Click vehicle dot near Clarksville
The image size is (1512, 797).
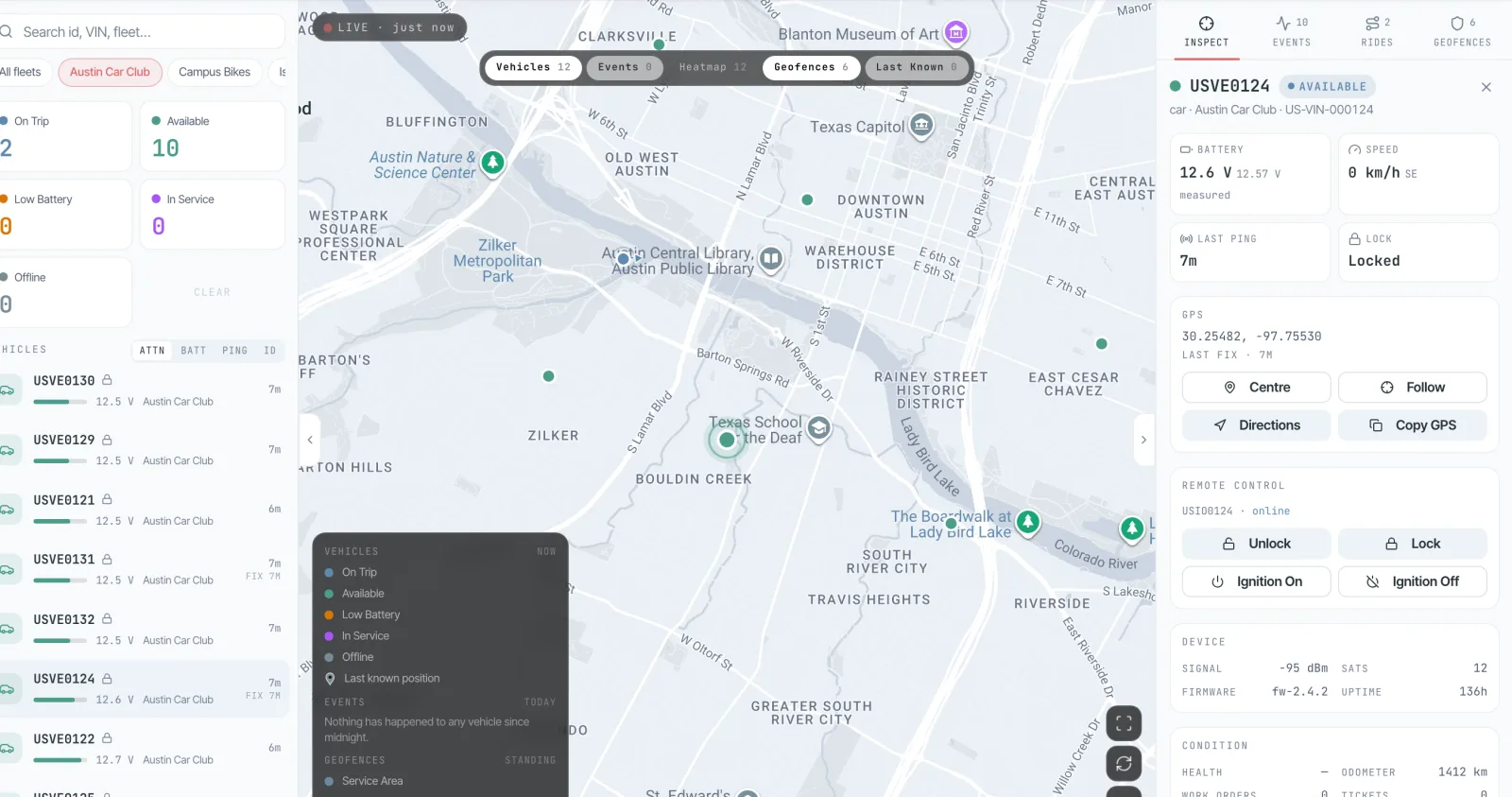point(659,44)
